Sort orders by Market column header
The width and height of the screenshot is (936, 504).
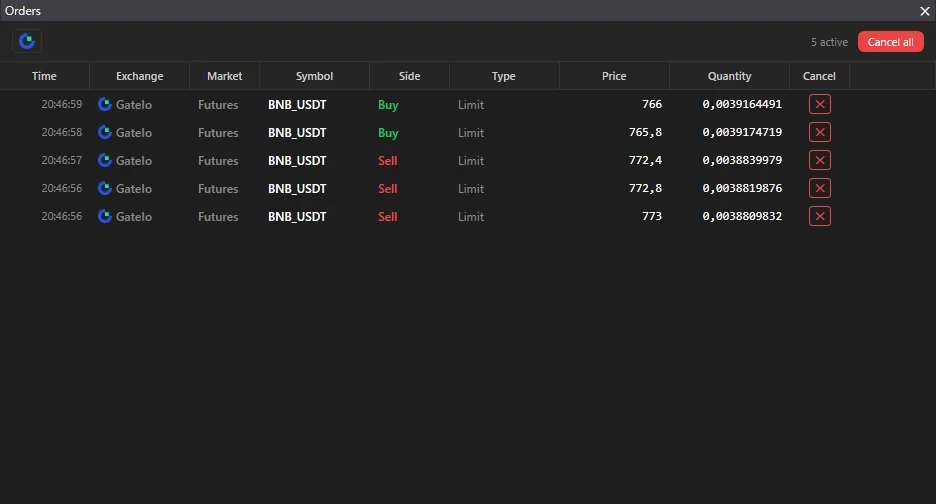tap(224, 76)
